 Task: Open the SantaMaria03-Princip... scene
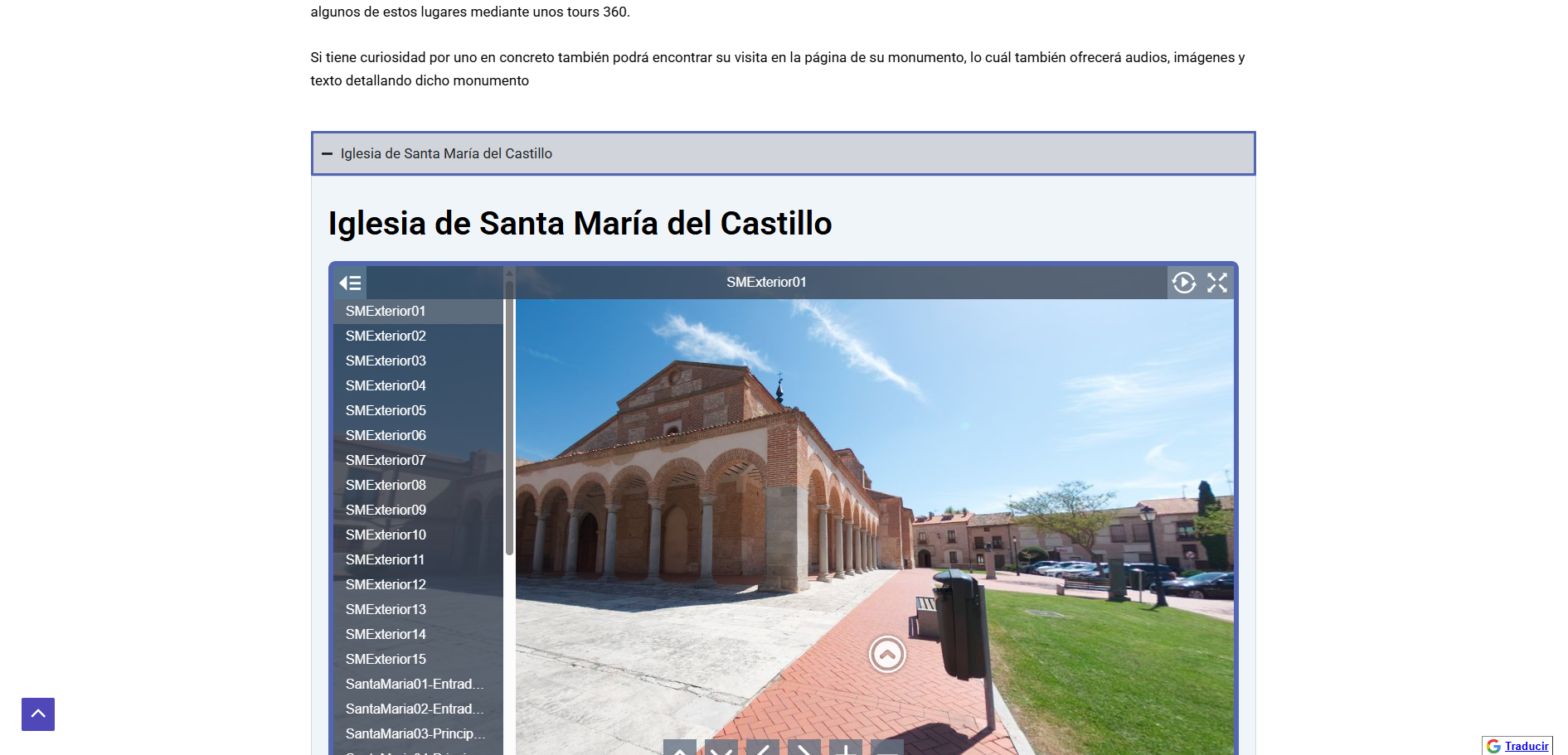pos(418,733)
